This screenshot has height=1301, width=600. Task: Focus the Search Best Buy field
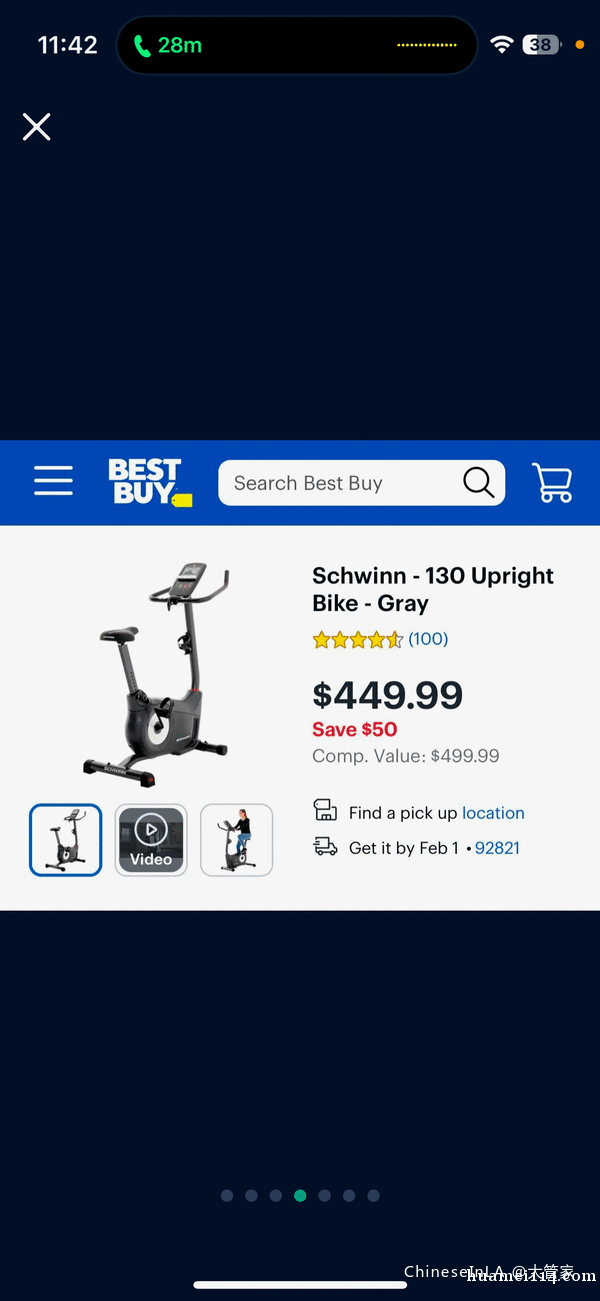tap(362, 483)
